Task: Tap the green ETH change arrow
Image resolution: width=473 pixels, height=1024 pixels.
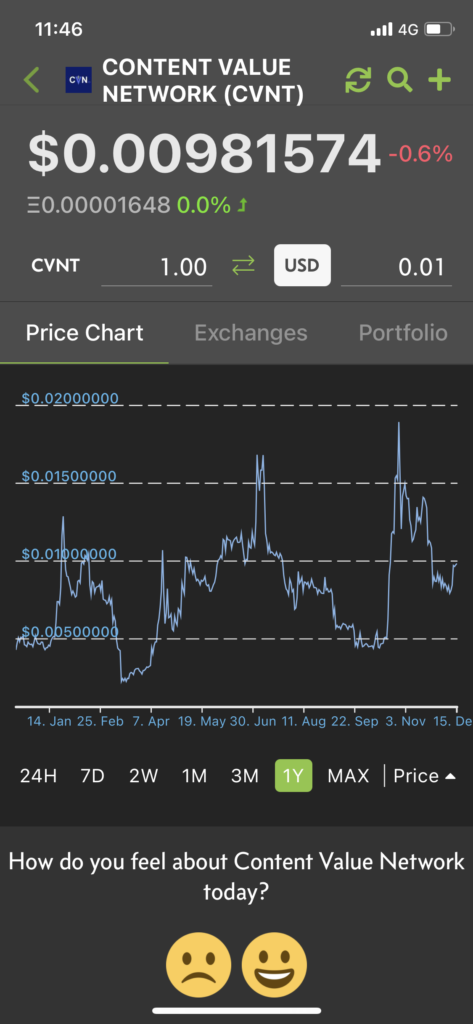Action: click(x=243, y=206)
